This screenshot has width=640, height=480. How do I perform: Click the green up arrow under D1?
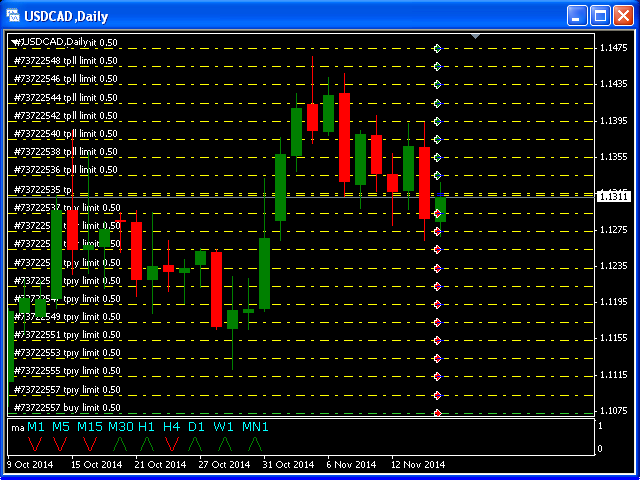coord(196,443)
